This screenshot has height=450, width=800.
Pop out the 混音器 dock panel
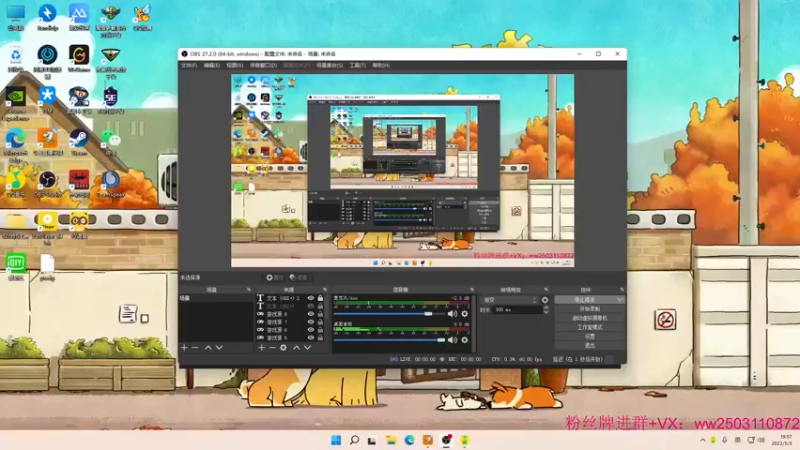coord(471,290)
